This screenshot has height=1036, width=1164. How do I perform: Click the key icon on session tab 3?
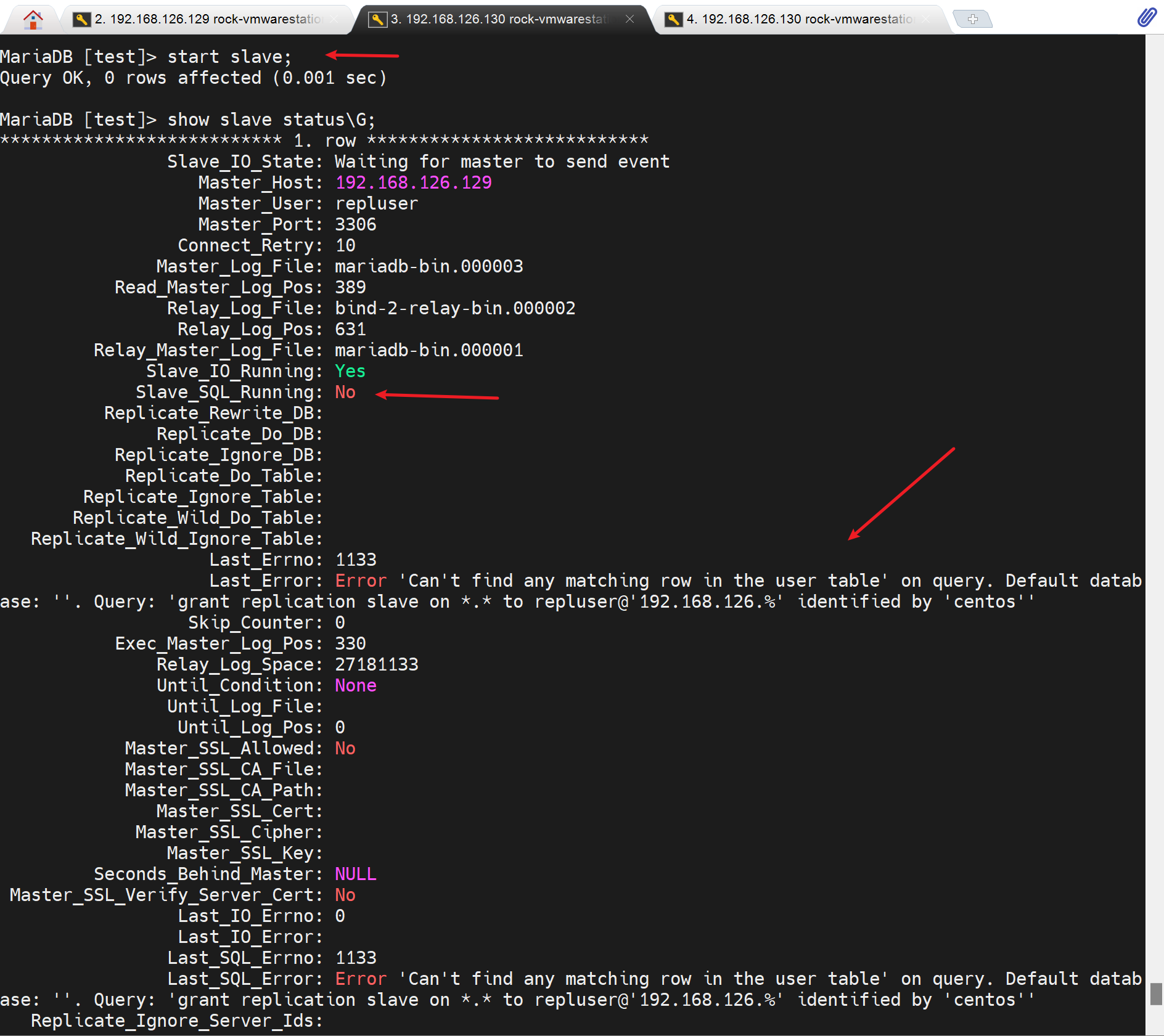tap(377, 19)
